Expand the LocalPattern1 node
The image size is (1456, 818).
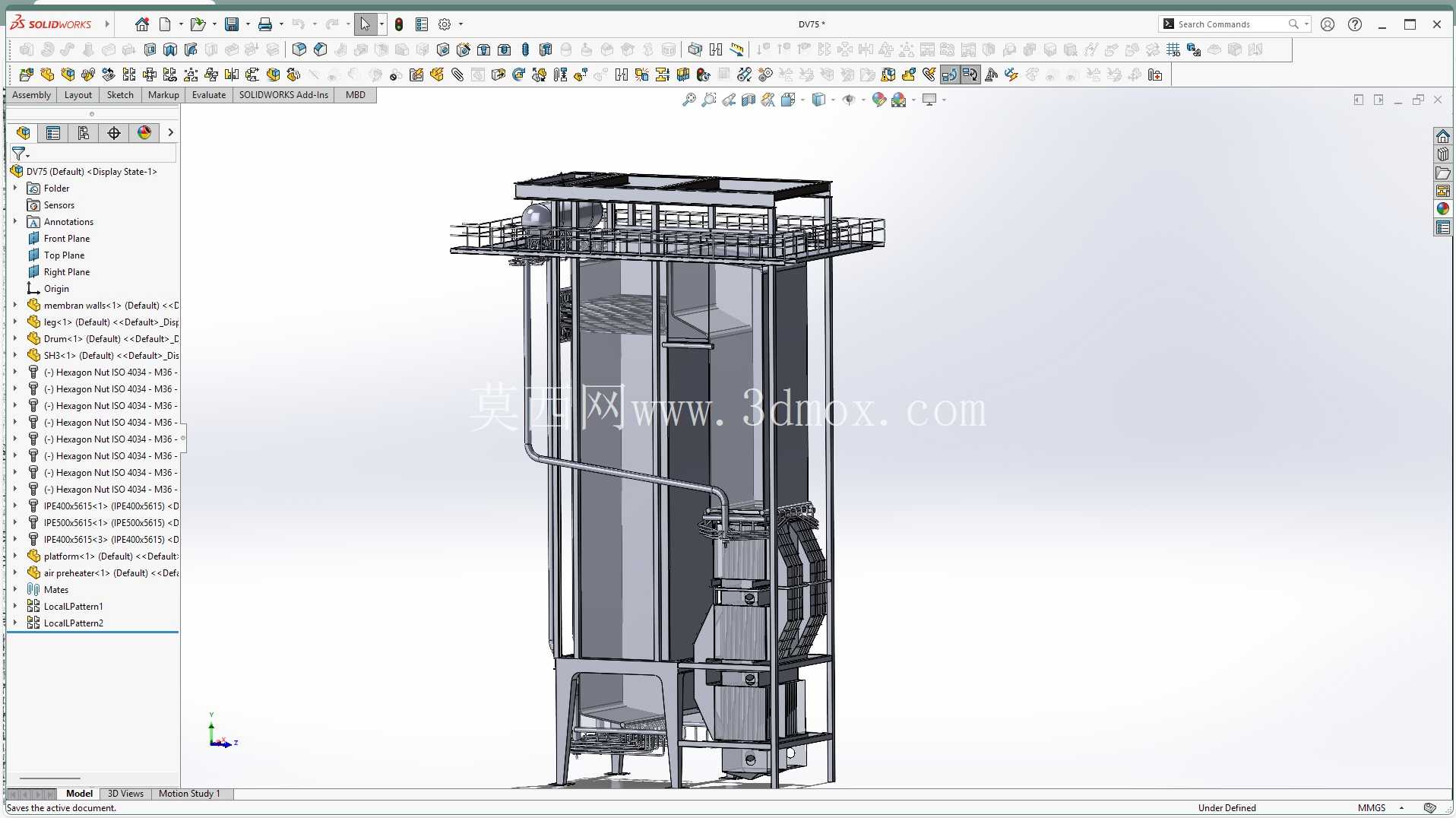(x=14, y=606)
